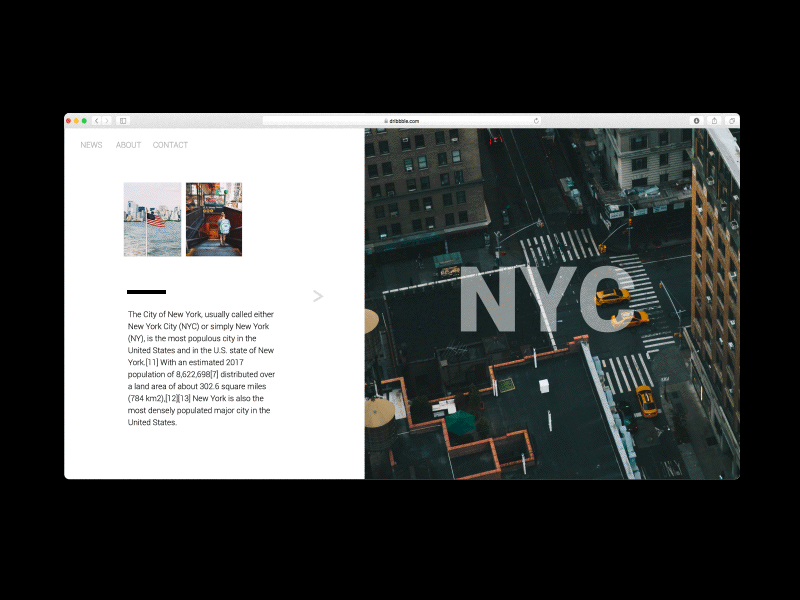
Task: Minimize the window with the yellow button
Action: coord(77,120)
